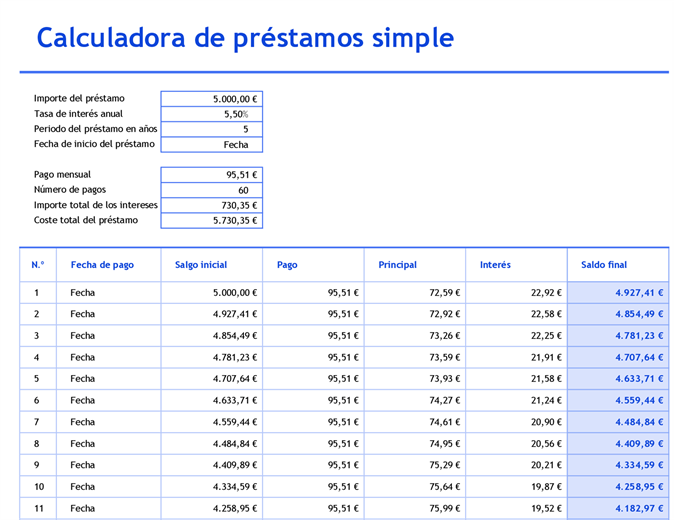Select total interest cell 730,35 €
This screenshot has height=520, width=675.
click(x=211, y=205)
